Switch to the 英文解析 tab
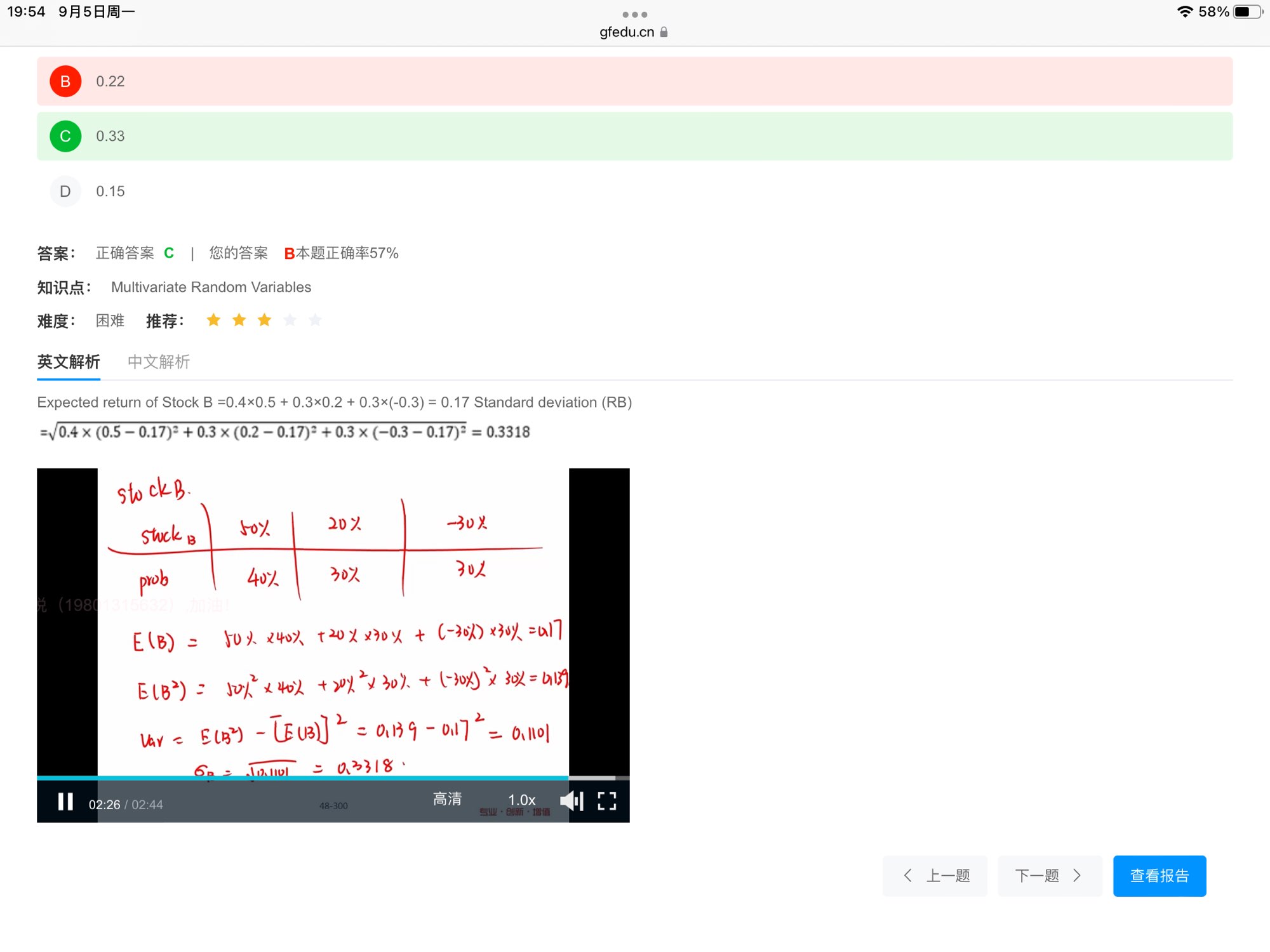The width and height of the screenshot is (1270, 952). [x=69, y=362]
